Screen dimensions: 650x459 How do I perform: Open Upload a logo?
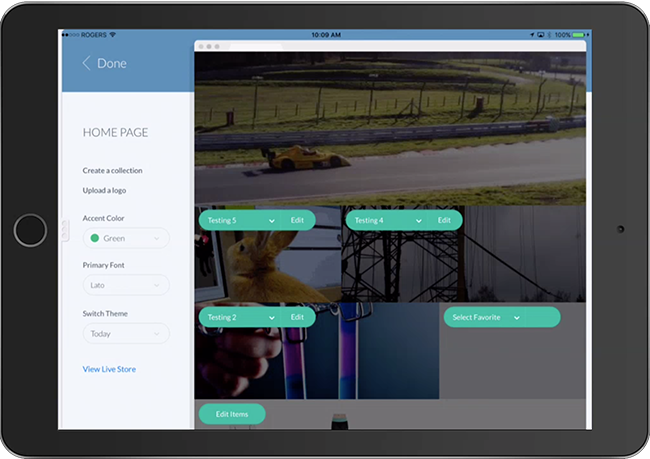click(104, 190)
